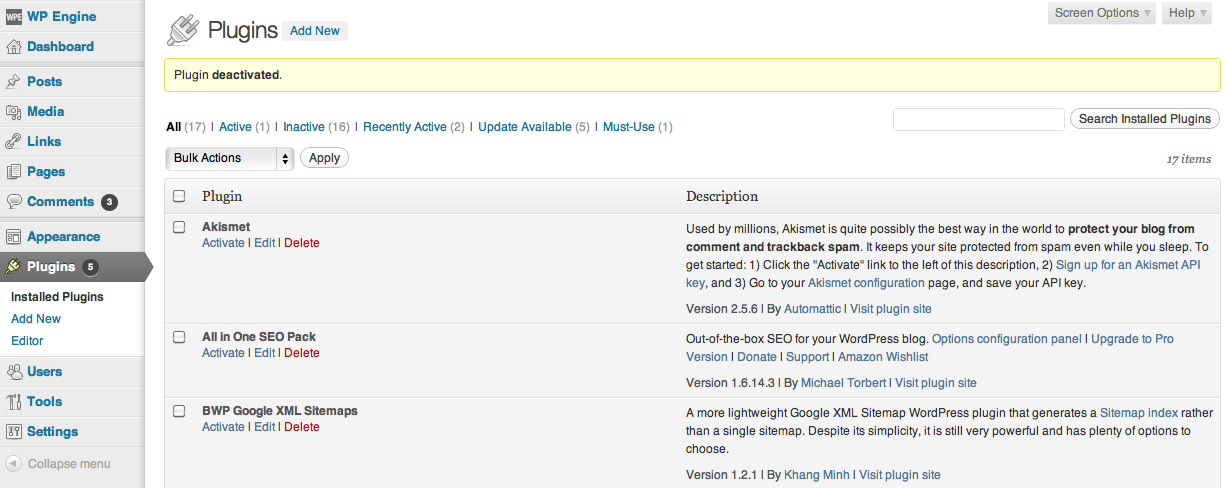Click the plugin search input field
This screenshot has height=488, width=1225.
tap(978, 120)
